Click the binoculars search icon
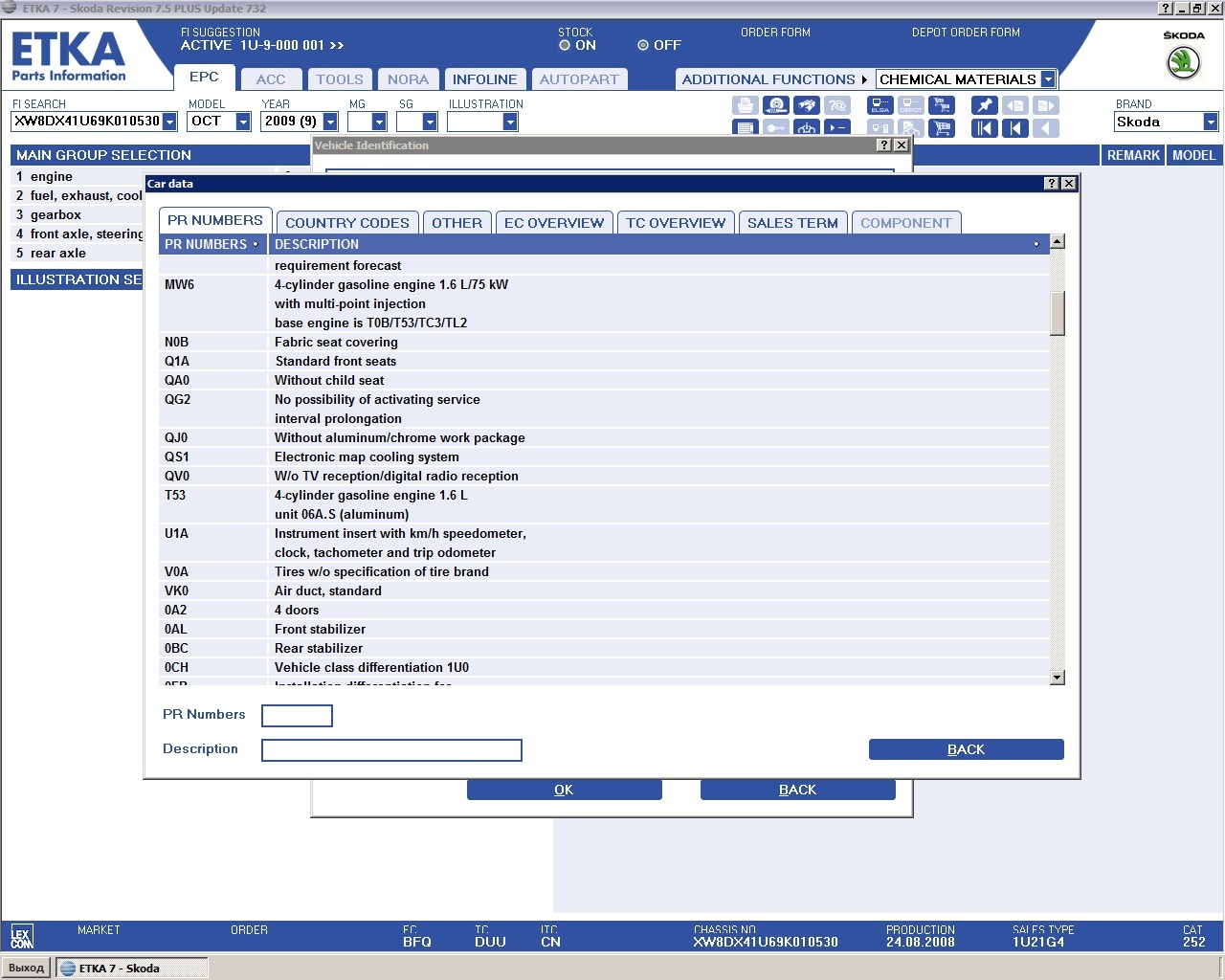 coord(807,105)
